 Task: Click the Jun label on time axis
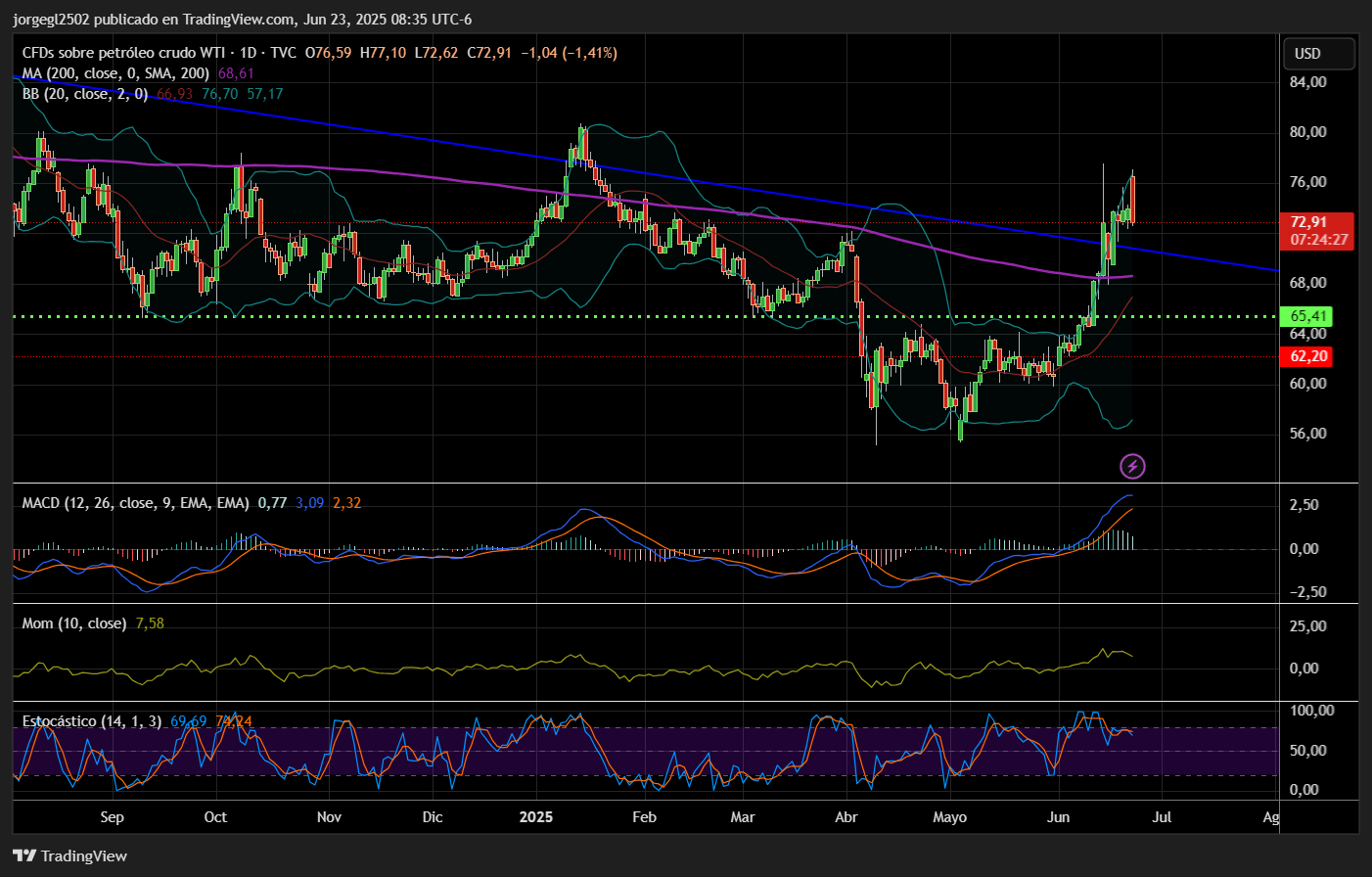(1058, 817)
